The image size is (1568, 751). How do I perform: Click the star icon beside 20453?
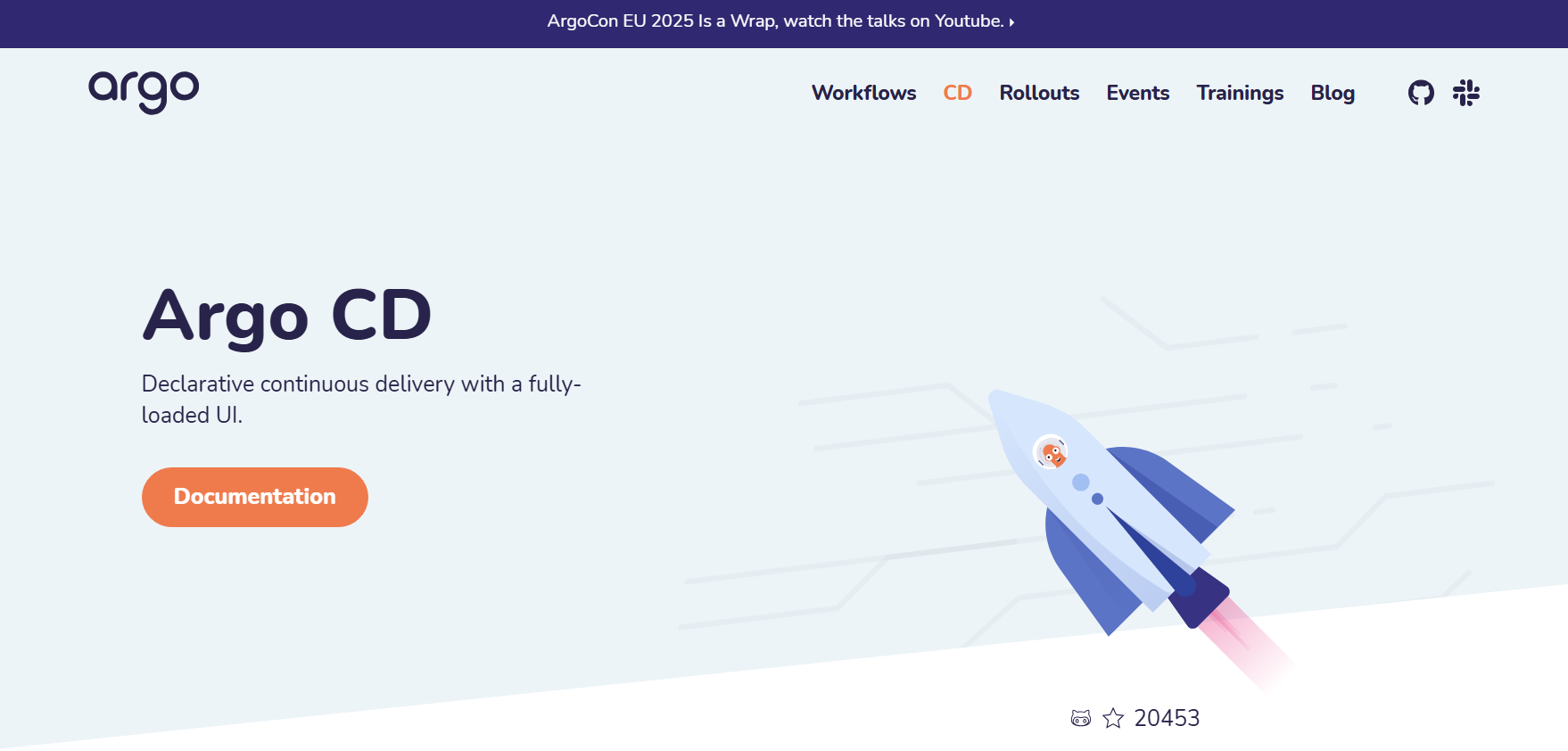[1113, 718]
